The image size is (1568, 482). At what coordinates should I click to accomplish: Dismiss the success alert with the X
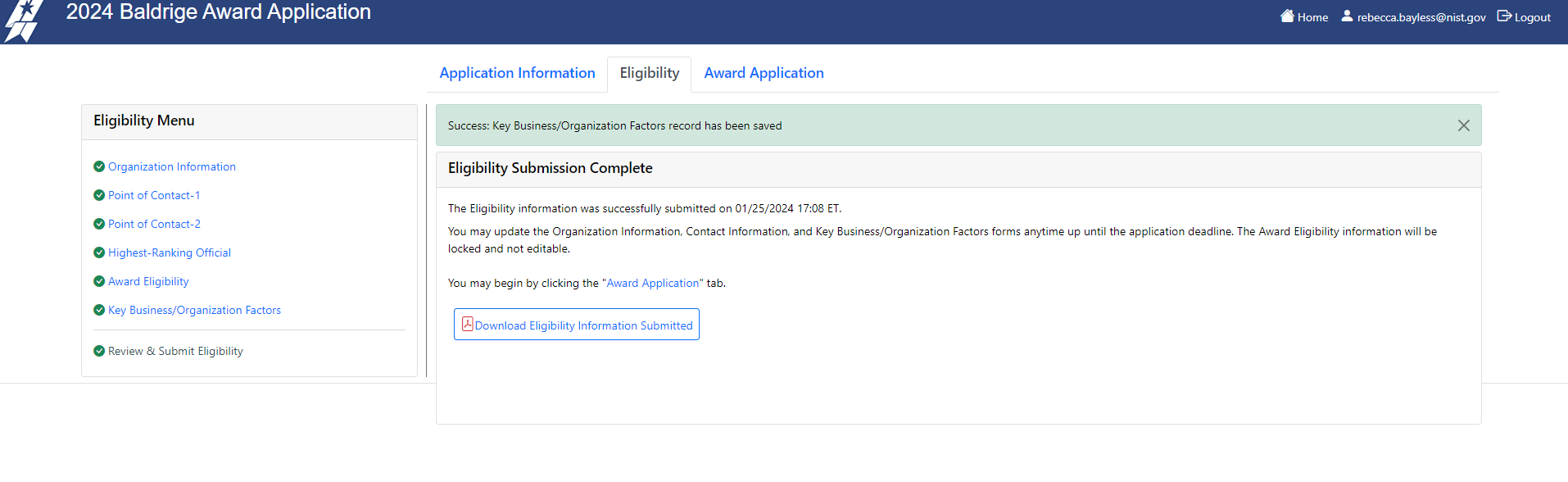pos(1463,125)
